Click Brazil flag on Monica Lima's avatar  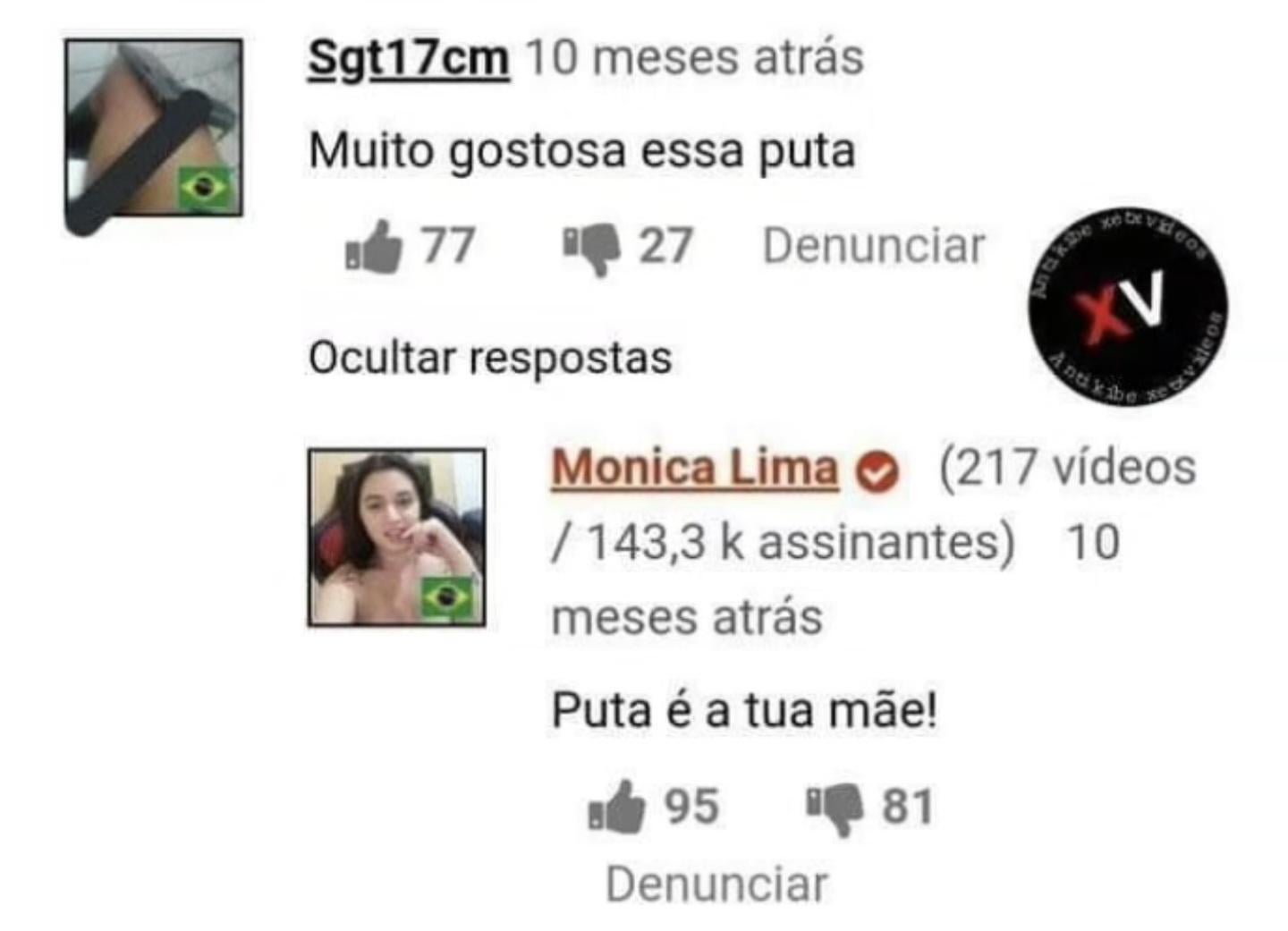pos(447,598)
